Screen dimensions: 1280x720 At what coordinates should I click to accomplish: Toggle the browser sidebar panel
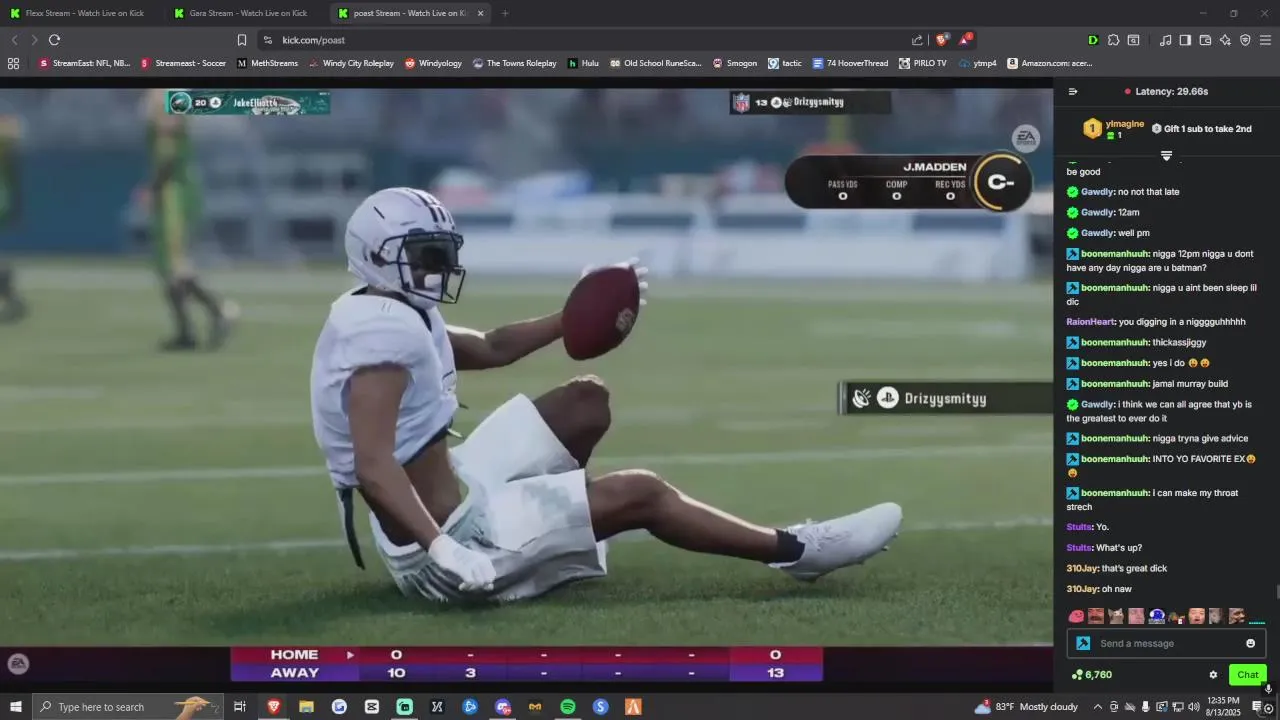1185,40
